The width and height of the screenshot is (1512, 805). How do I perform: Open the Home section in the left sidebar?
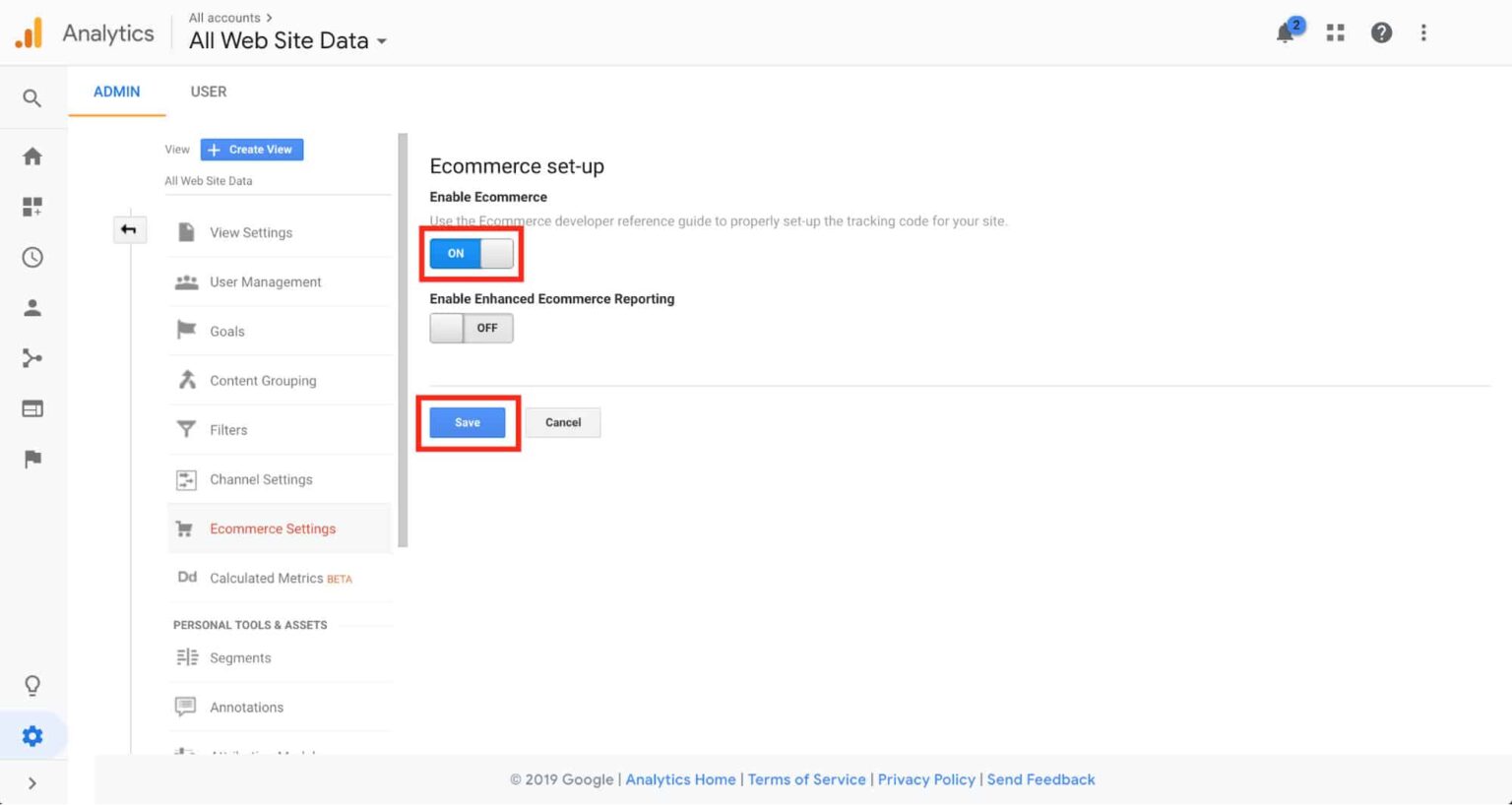pyautogui.click(x=31, y=155)
